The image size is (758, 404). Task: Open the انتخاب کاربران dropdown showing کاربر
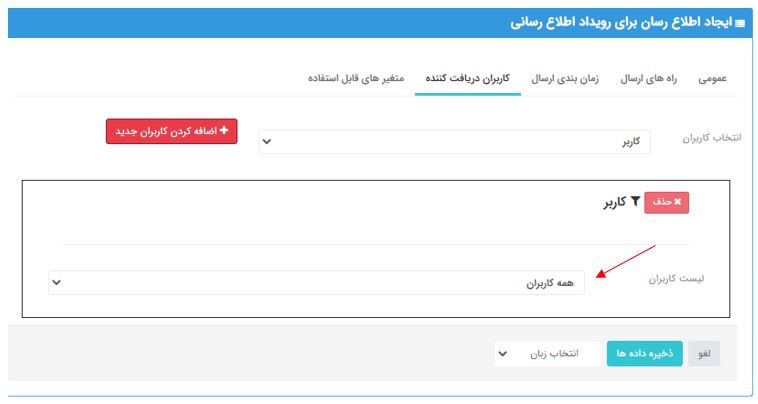coord(453,142)
